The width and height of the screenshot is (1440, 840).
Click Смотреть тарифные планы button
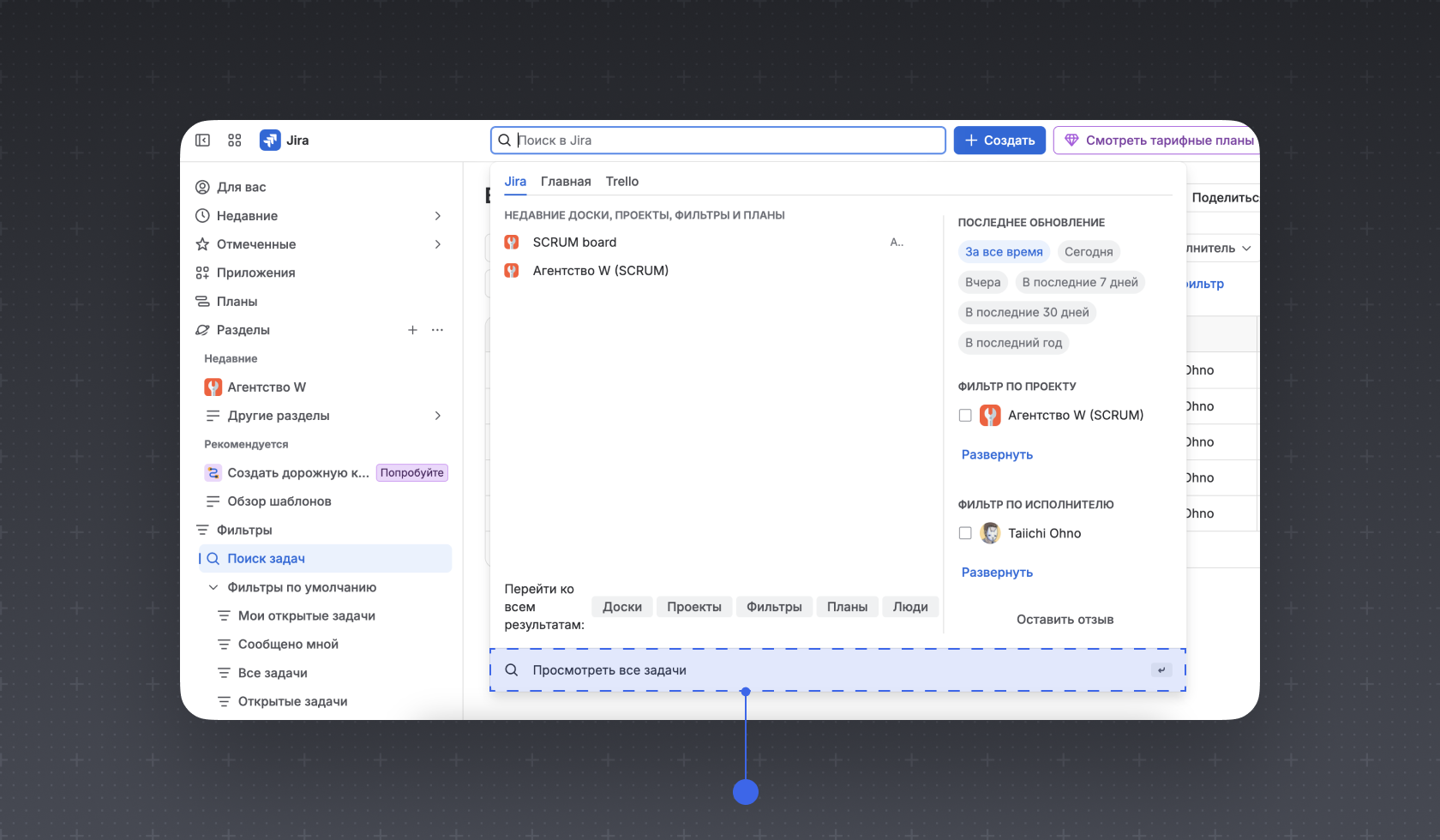pos(1157,141)
